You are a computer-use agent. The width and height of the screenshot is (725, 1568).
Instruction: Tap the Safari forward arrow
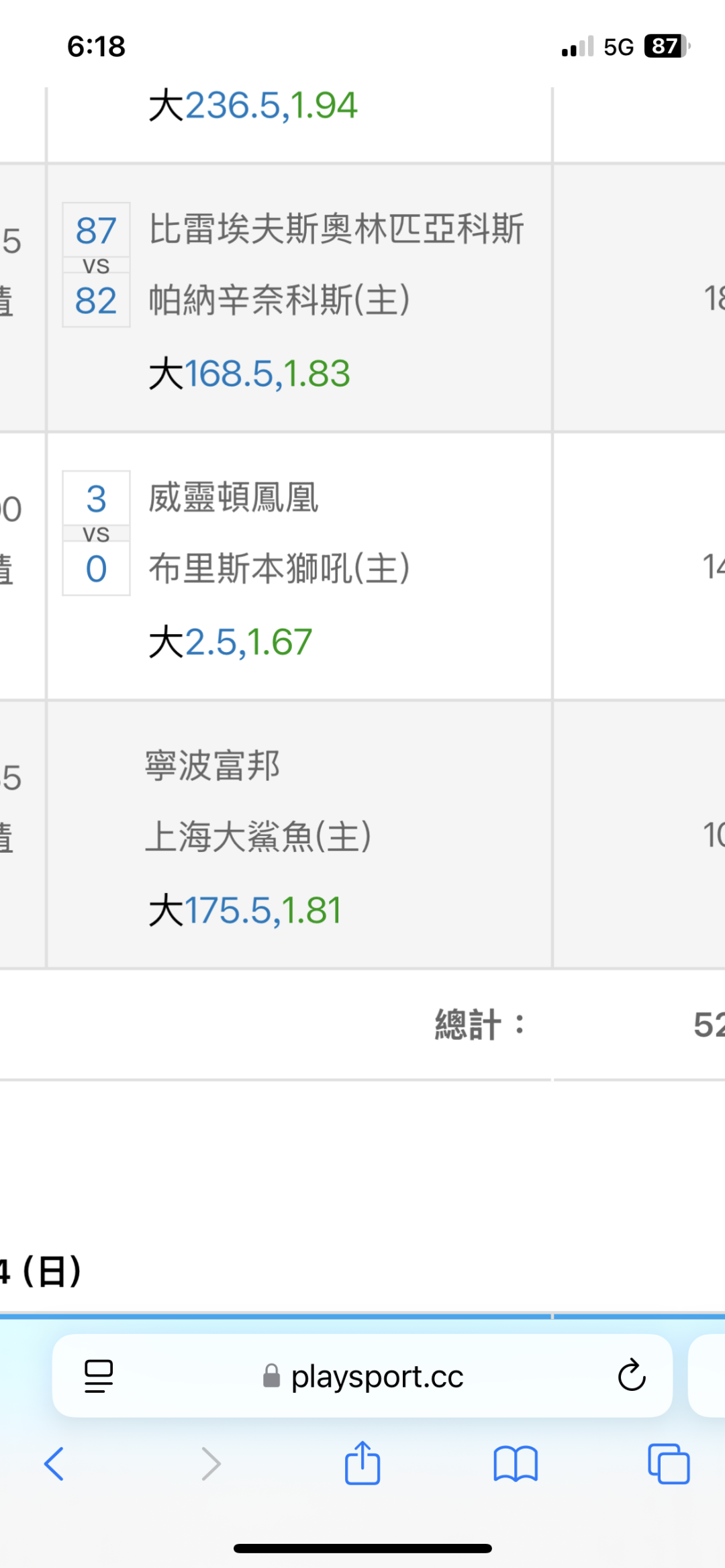click(211, 1463)
